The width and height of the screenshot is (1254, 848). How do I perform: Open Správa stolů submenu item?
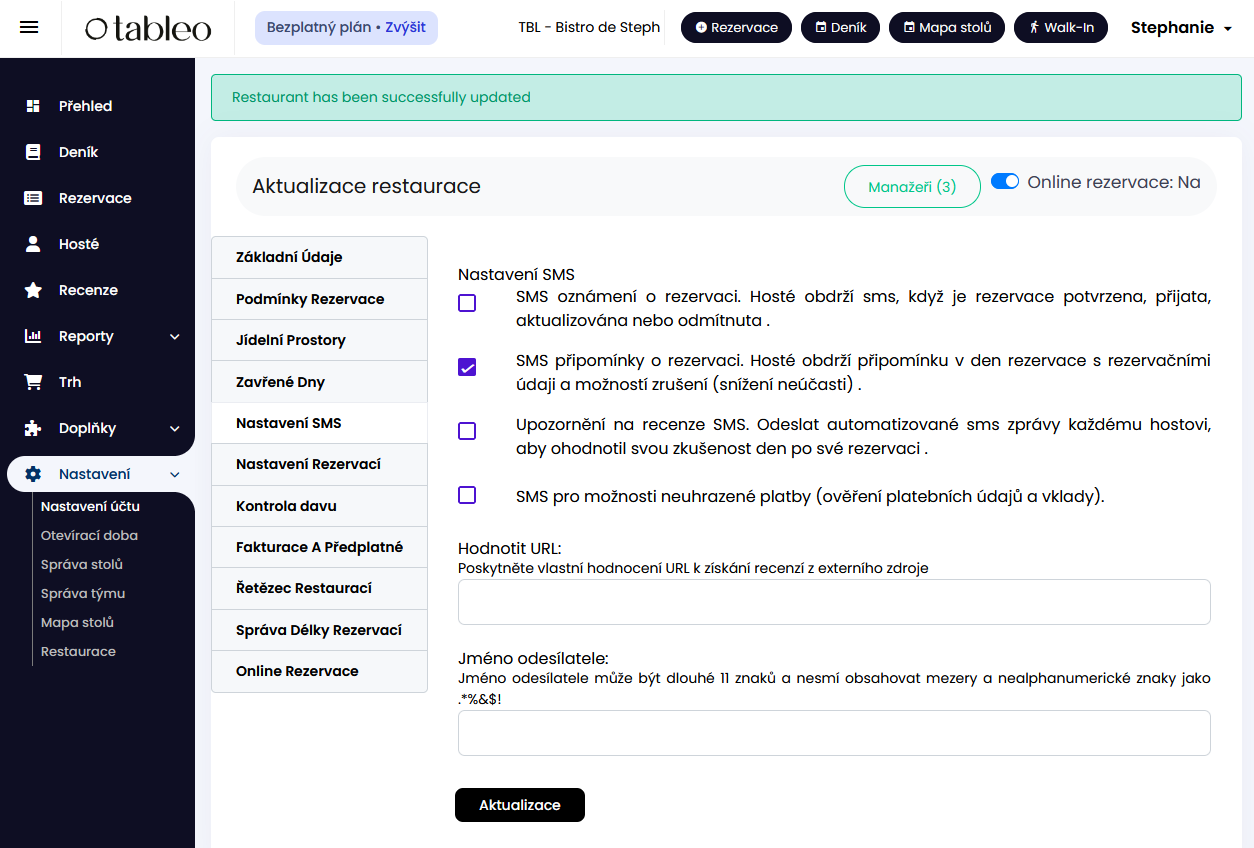click(82, 564)
